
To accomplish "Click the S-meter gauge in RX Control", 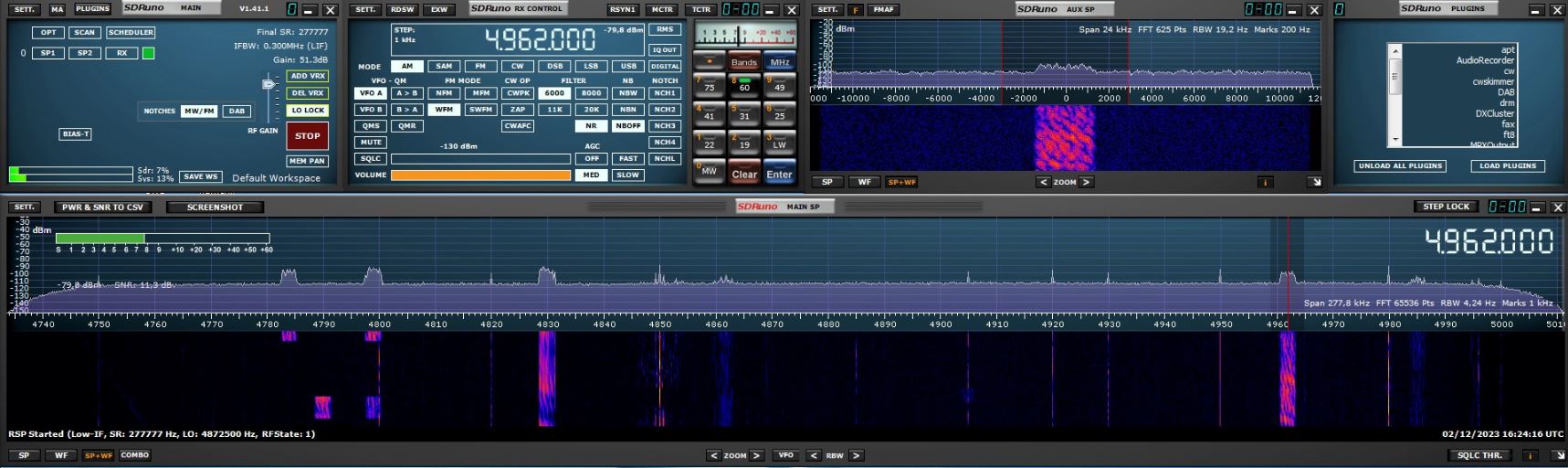I will coord(744,35).
